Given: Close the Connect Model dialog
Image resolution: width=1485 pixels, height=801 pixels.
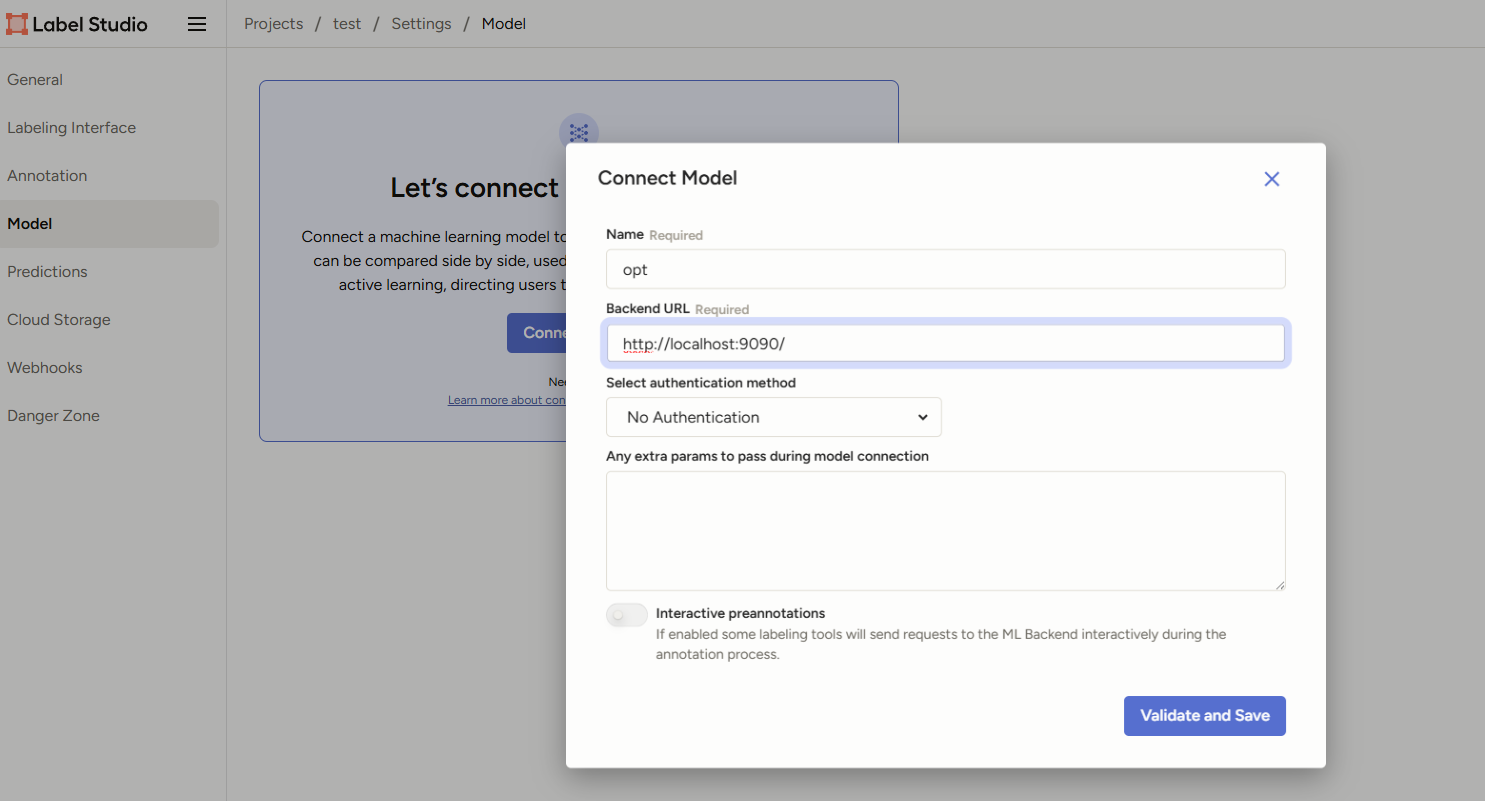Looking at the screenshot, I should 1271,179.
